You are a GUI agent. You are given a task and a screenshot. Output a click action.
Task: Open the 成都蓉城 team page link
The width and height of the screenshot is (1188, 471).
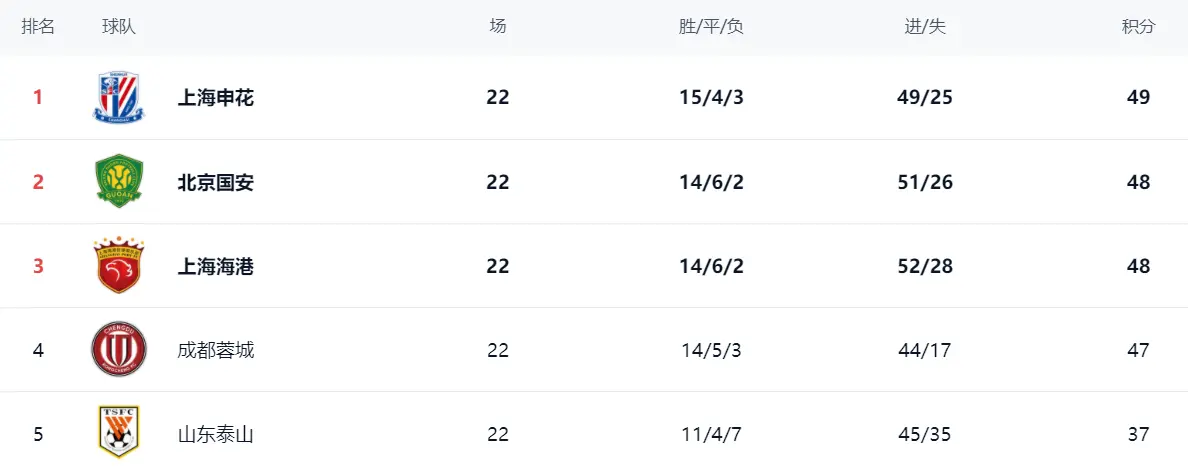click(216, 350)
